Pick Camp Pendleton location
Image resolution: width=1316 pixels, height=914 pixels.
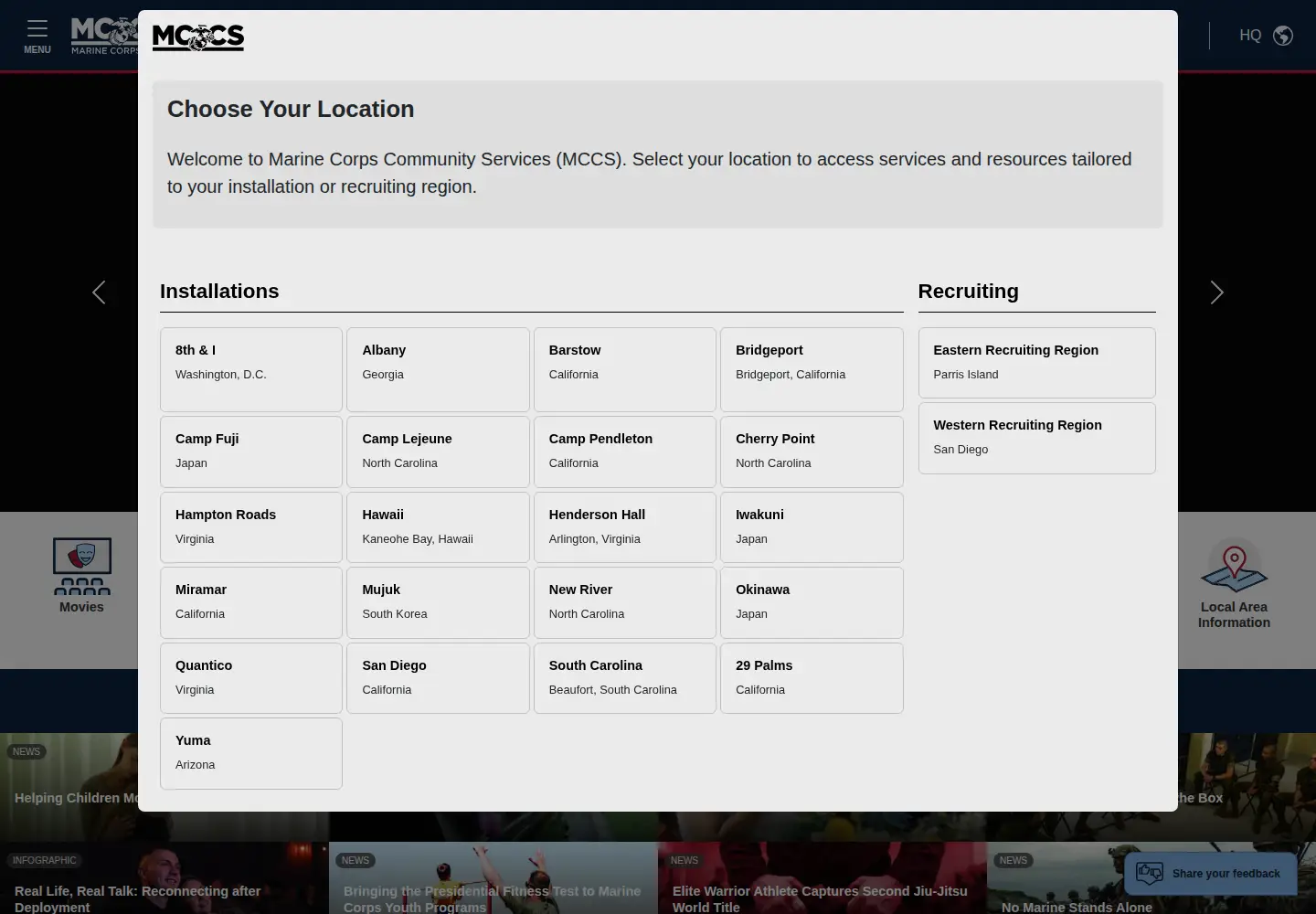(625, 452)
